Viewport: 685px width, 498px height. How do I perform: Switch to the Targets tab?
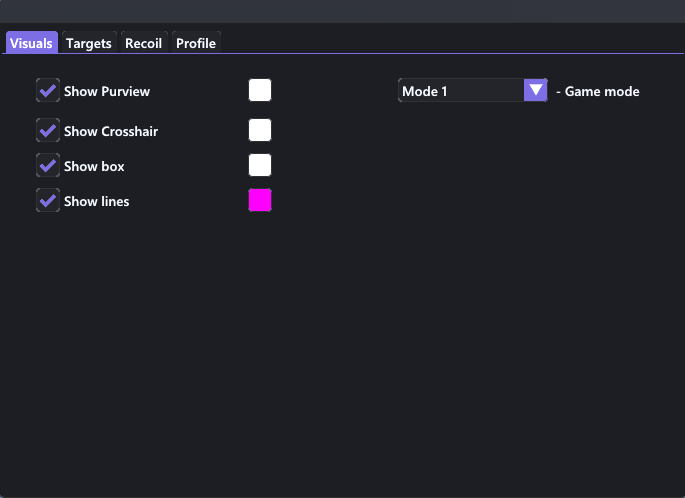[x=89, y=43]
